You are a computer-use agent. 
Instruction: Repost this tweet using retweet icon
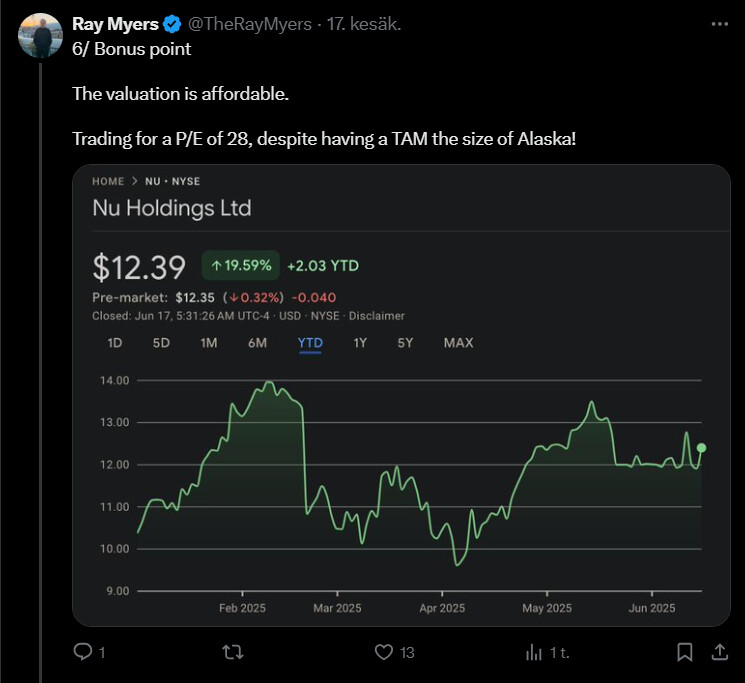pos(233,652)
